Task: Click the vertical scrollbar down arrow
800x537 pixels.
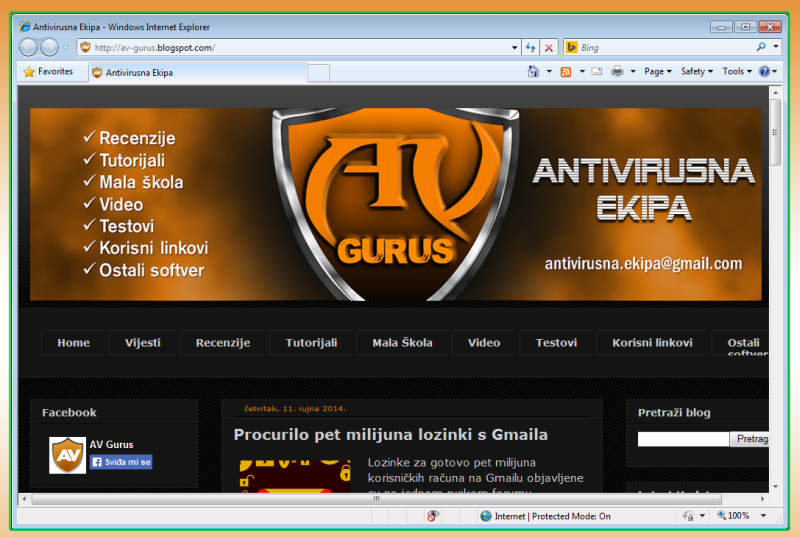Action: pyautogui.click(x=776, y=487)
